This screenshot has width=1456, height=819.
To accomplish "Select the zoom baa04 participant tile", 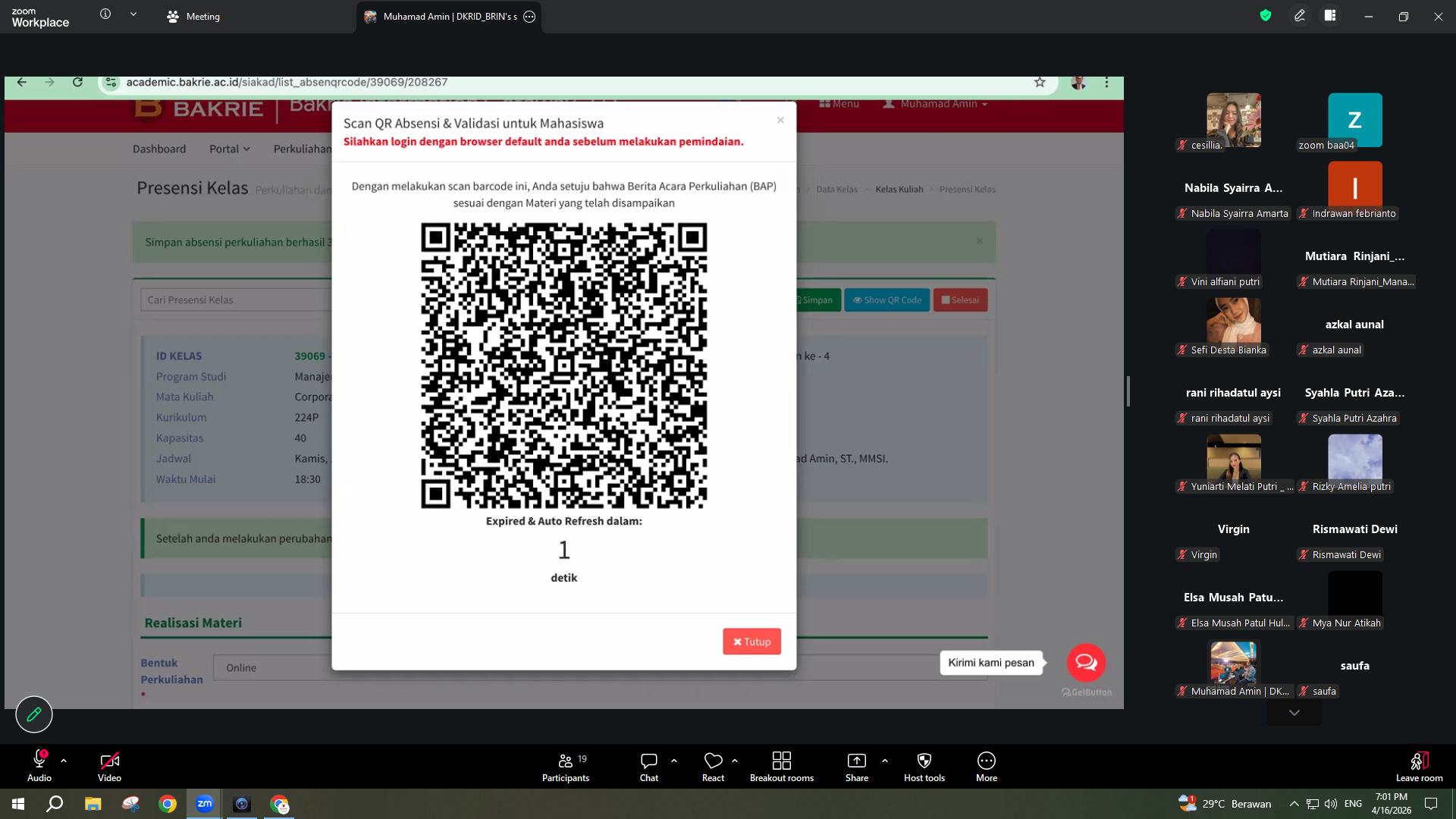I will click(x=1355, y=120).
